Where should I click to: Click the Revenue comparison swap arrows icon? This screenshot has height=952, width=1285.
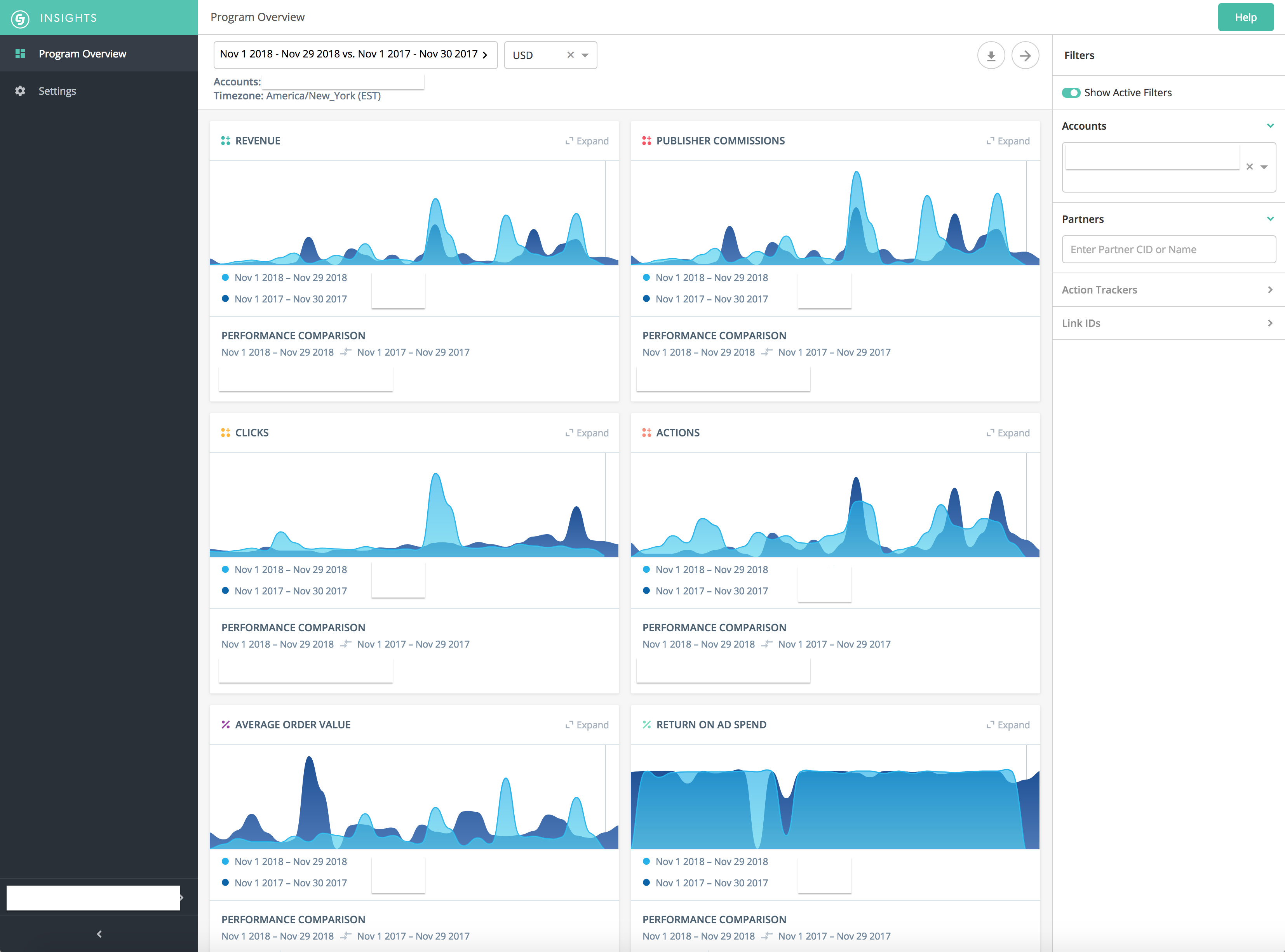345,352
